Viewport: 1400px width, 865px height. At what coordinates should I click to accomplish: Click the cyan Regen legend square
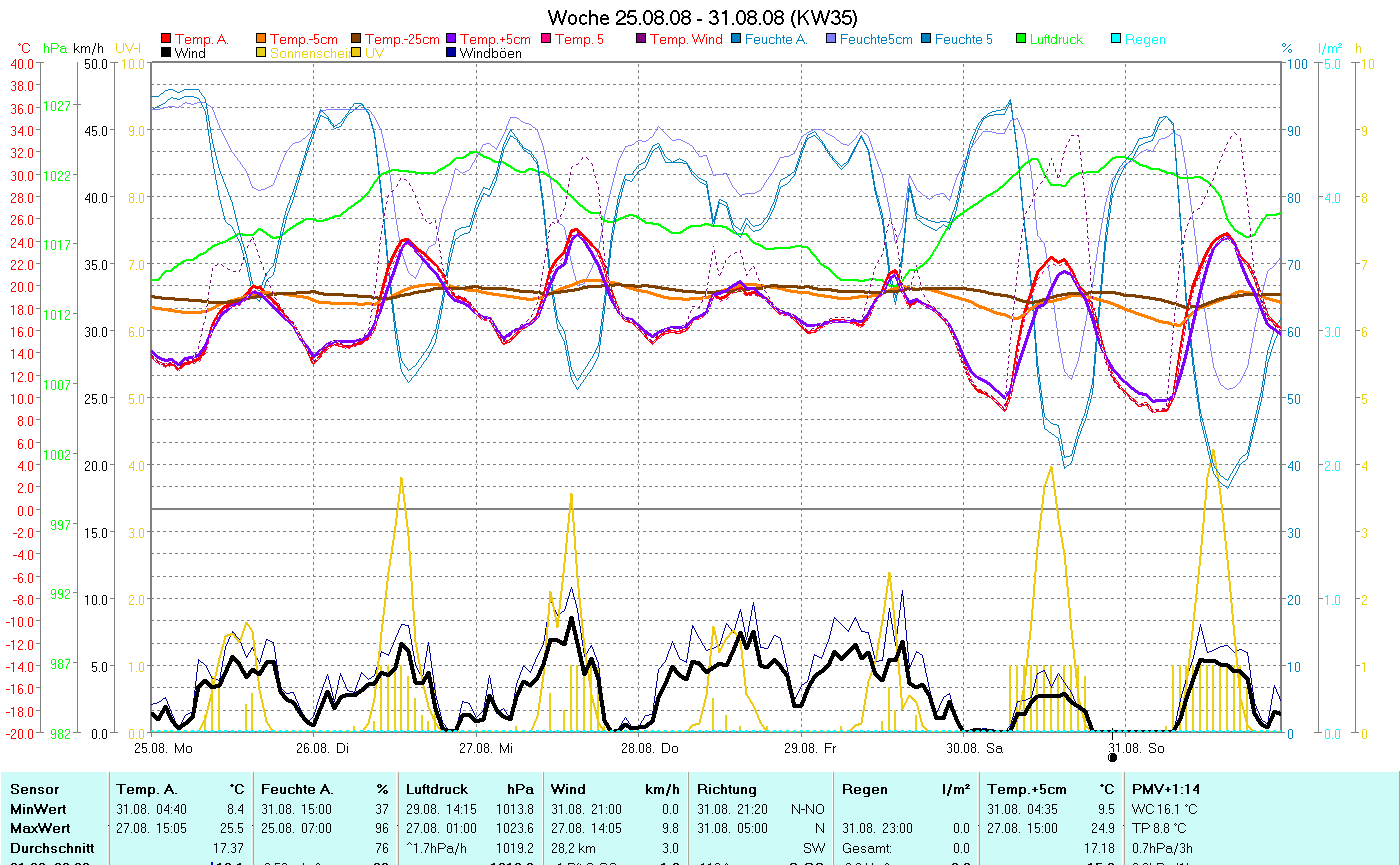[x=1117, y=40]
